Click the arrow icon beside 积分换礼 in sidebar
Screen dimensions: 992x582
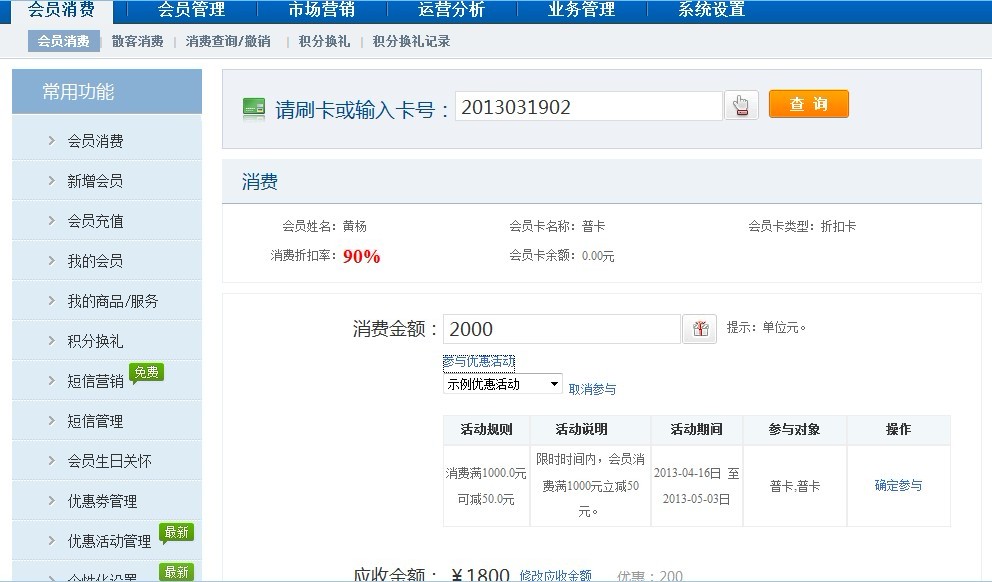point(51,341)
